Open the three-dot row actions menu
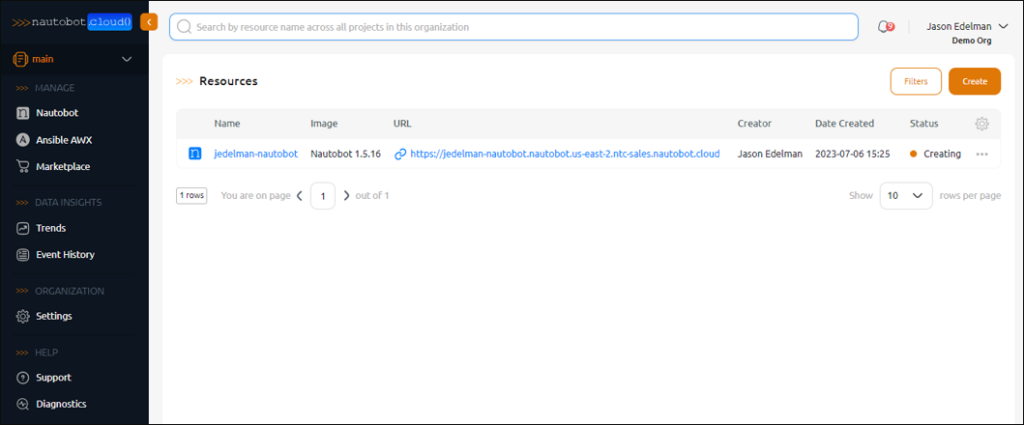 click(x=982, y=154)
